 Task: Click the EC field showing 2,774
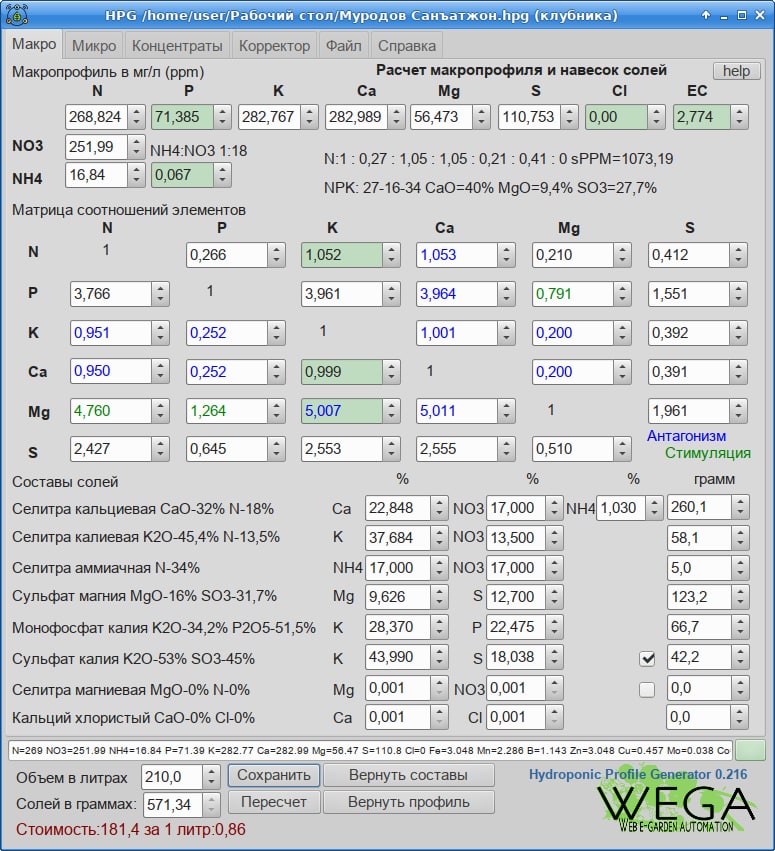pos(702,117)
